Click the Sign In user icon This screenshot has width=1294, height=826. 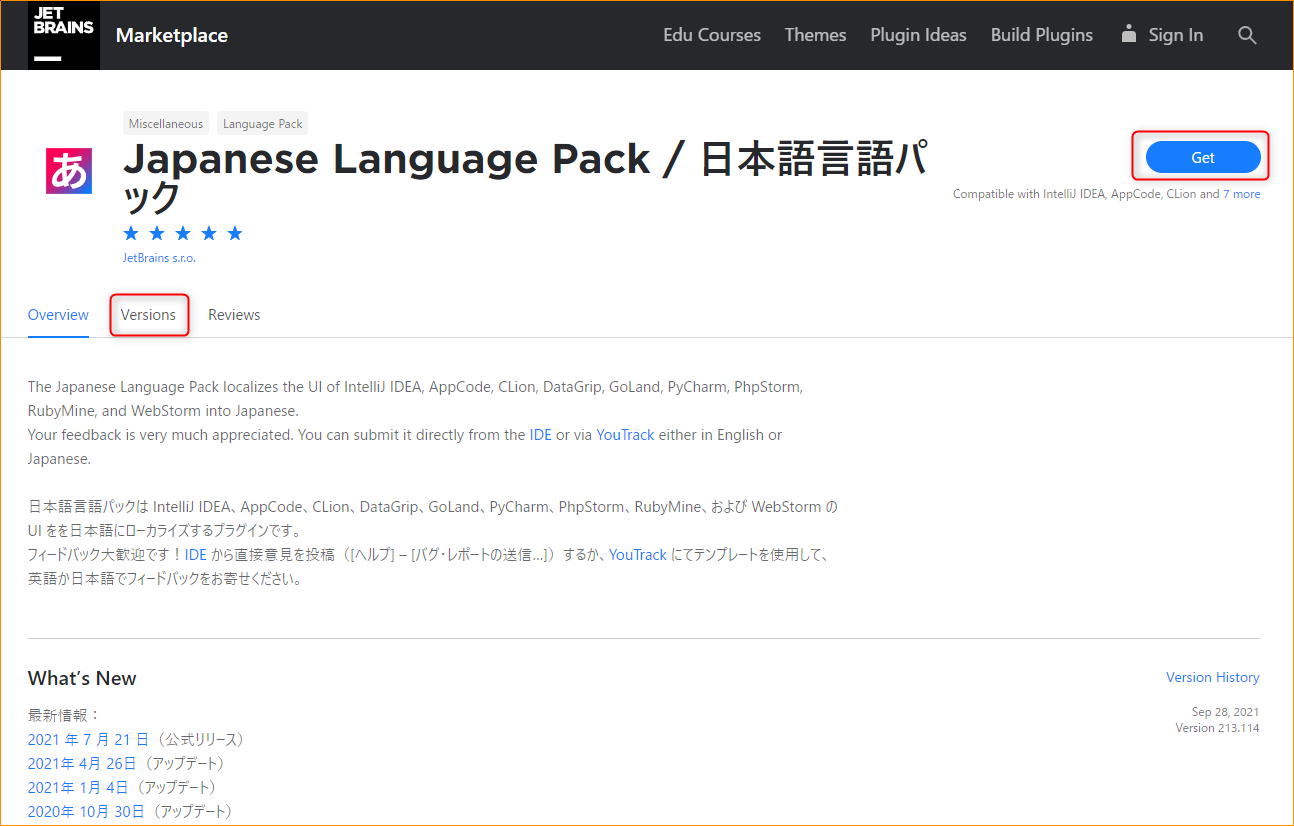click(1129, 34)
